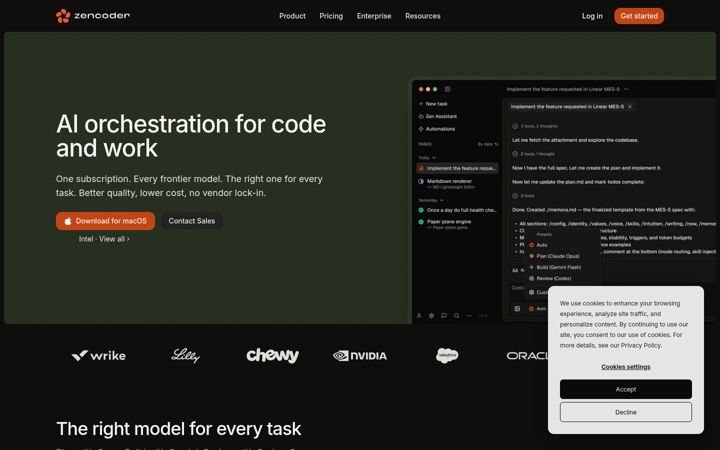Expand the 2 tools, 1 thought step
Screen dimensions: 720x450
(x=533, y=154)
